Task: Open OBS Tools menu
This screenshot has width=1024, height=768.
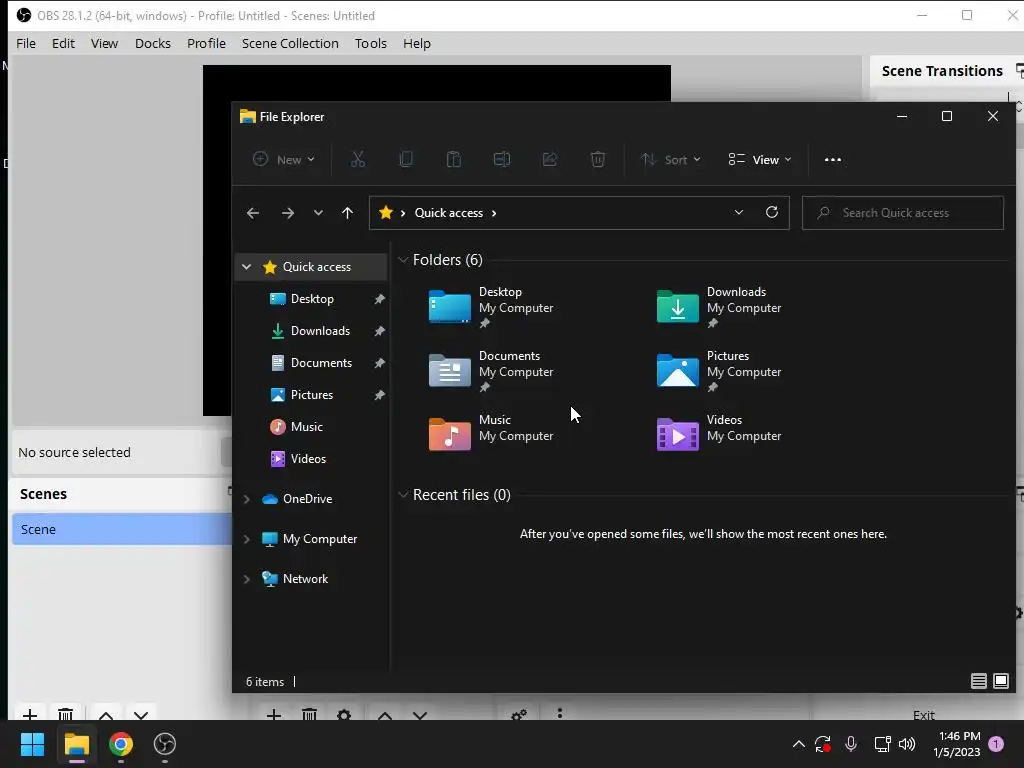Action: (371, 43)
